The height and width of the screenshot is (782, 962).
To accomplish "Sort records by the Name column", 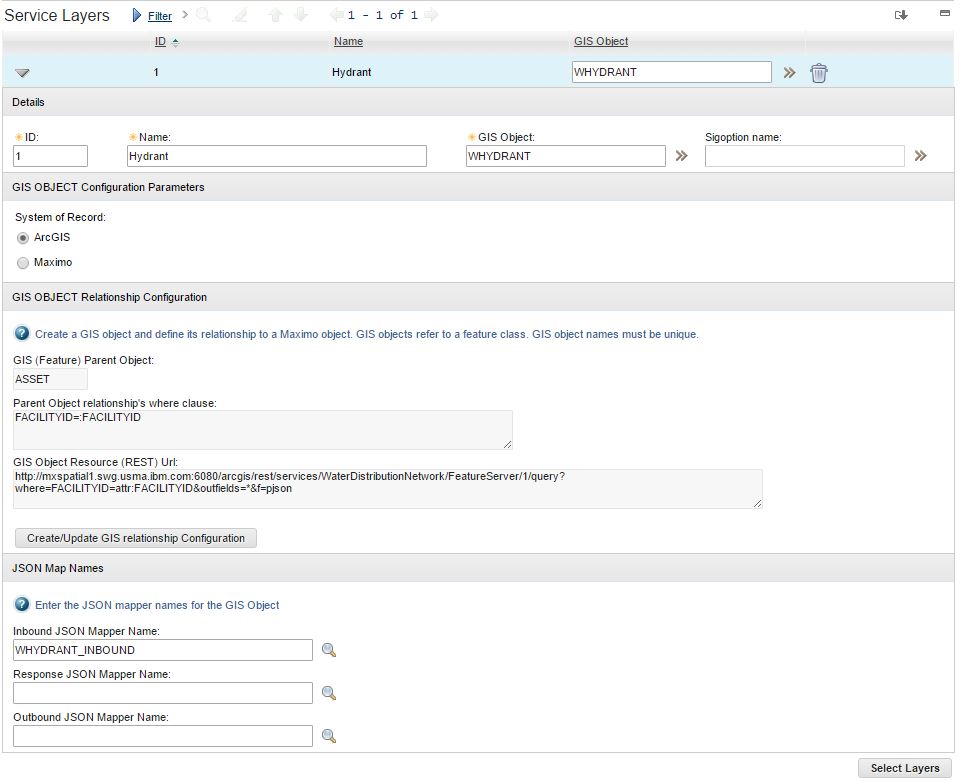I will point(348,41).
